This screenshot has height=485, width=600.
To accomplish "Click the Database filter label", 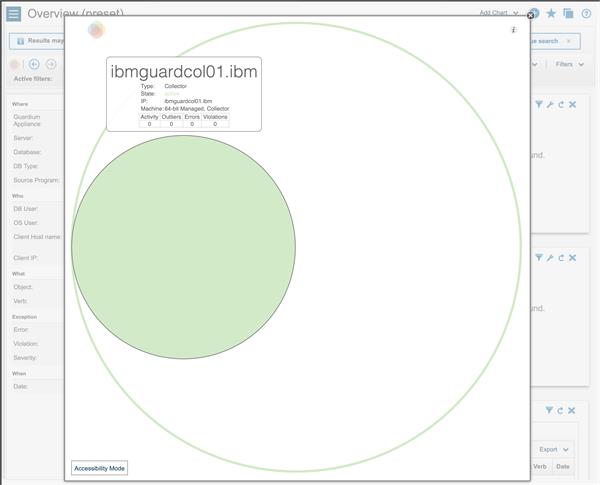I will click(27, 152).
